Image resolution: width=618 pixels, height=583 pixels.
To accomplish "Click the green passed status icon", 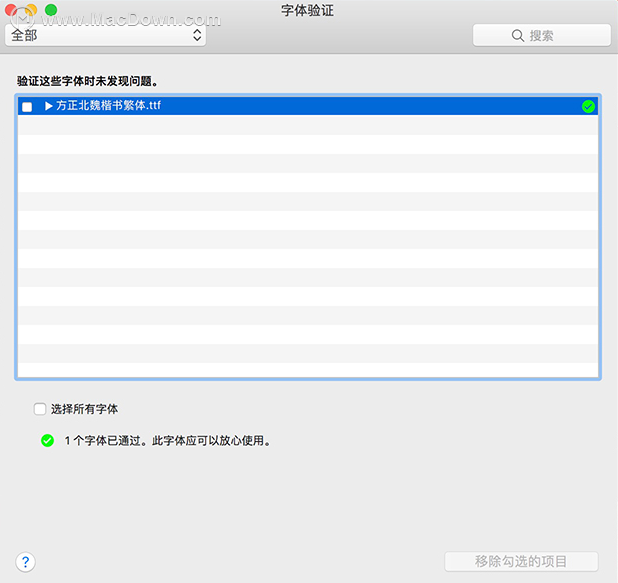I will [x=48, y=440].
